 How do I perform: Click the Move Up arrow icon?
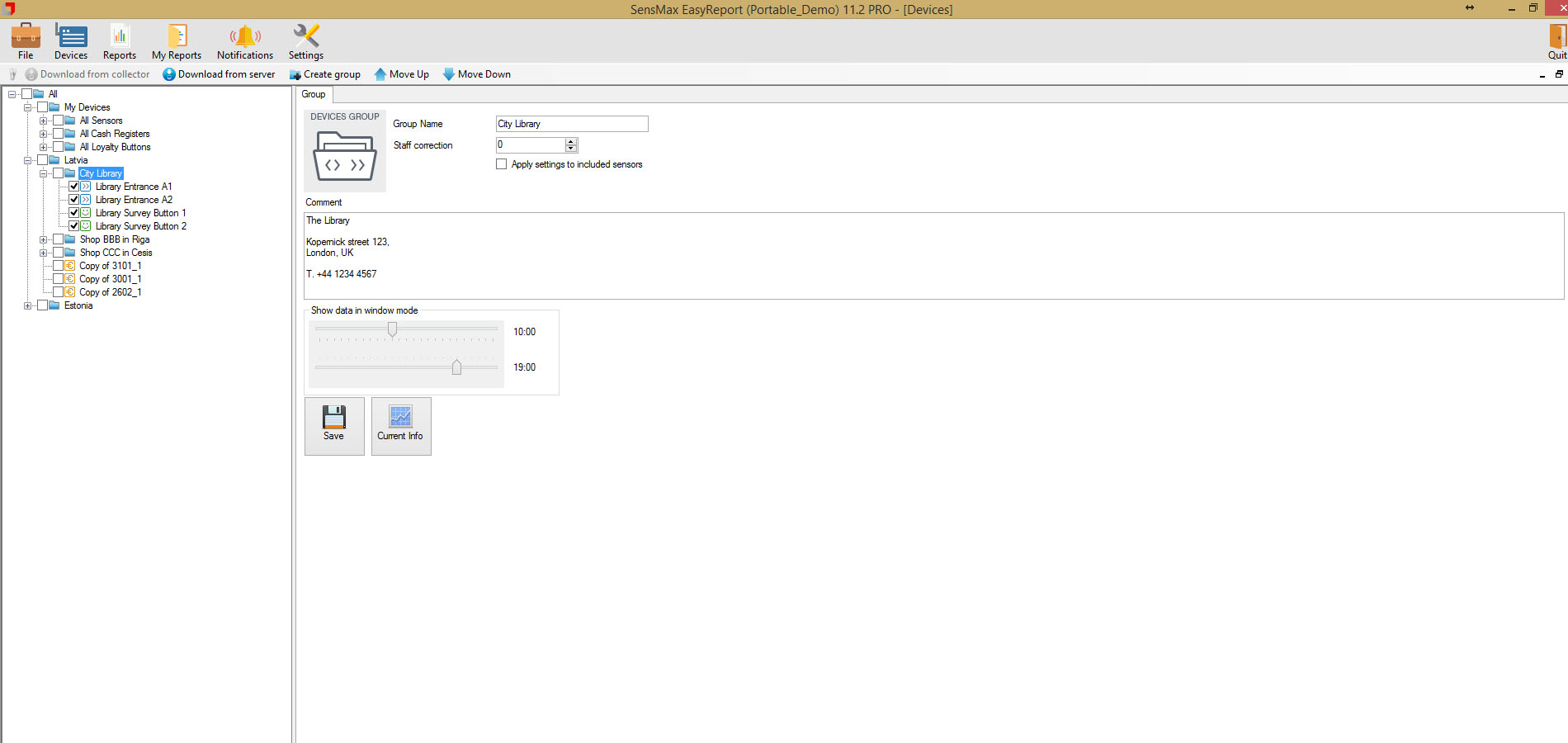380,74
